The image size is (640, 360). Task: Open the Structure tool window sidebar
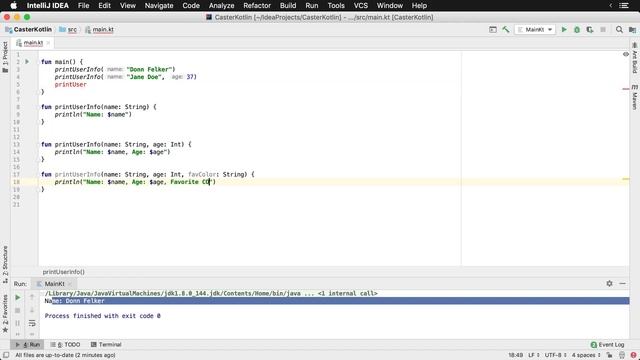(x=5, y=264)
